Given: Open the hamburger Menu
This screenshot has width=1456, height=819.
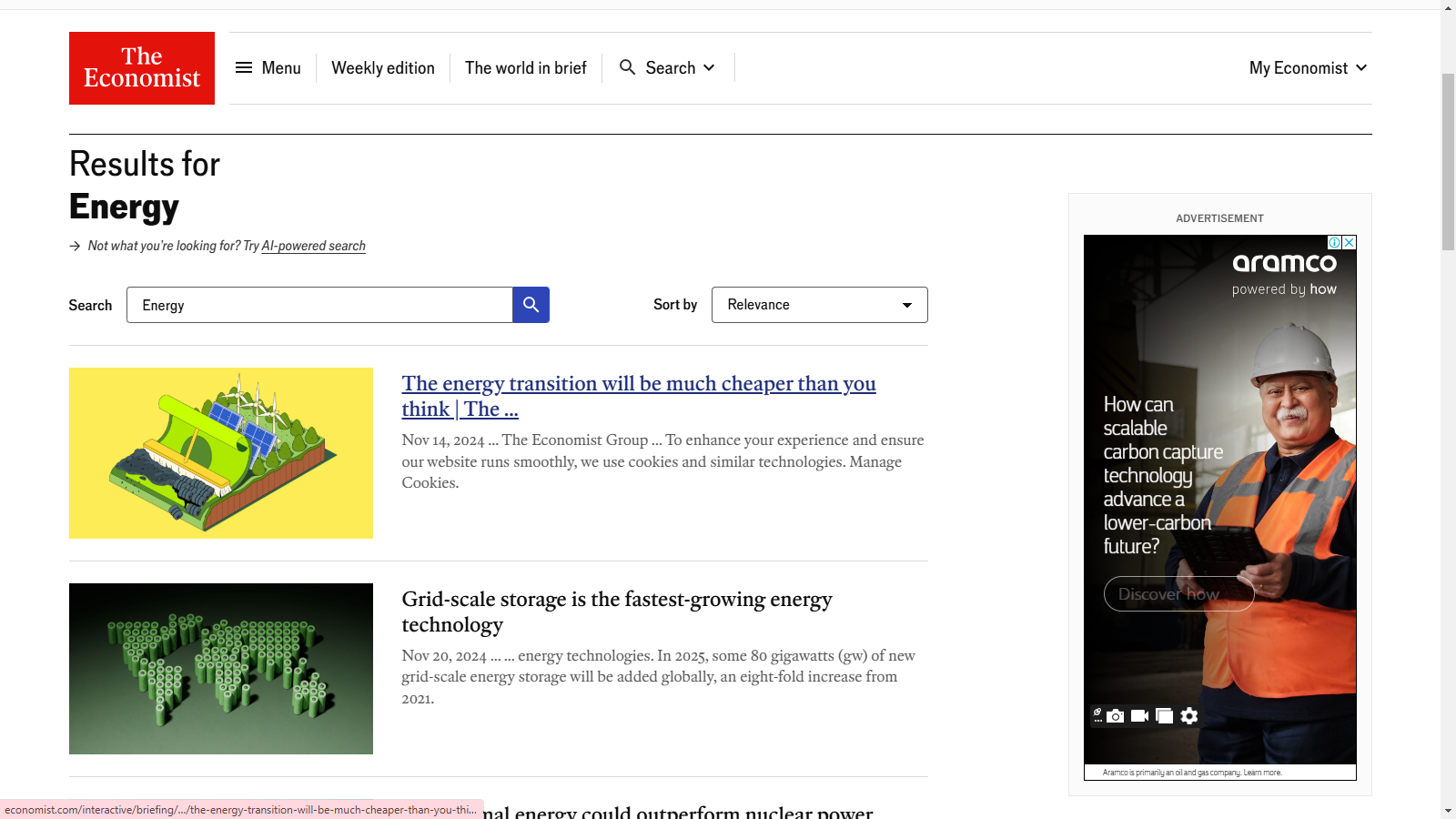Looking at the screenshot, I should pyautogui.click(x=268, y=68).
